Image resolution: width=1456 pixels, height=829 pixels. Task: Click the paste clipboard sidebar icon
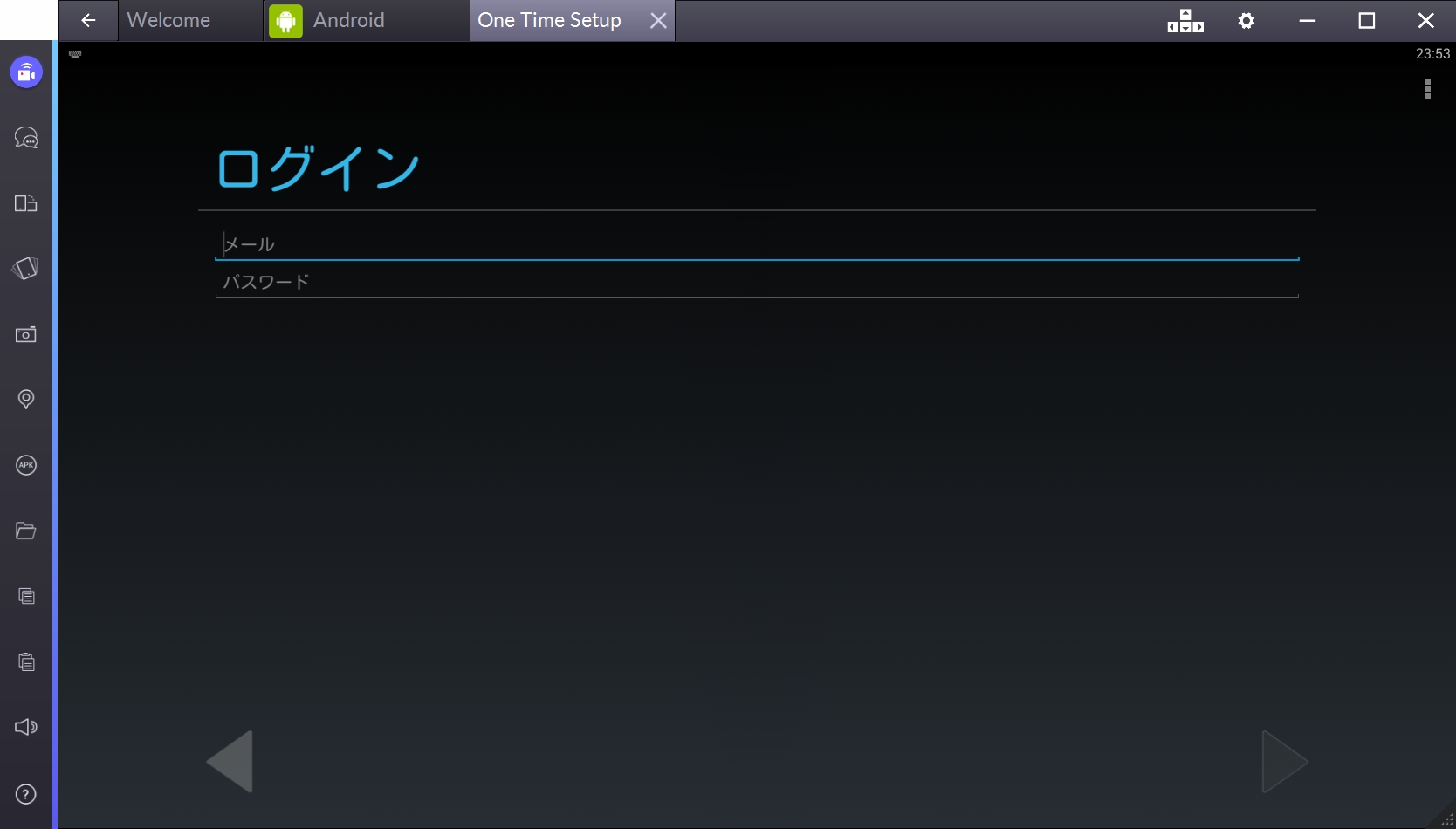[x=26, y=661]
